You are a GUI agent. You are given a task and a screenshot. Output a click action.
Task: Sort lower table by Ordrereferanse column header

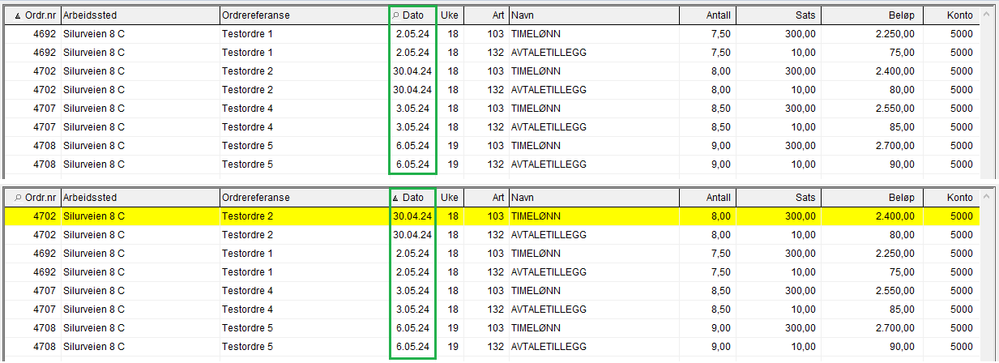pos(304,197)
